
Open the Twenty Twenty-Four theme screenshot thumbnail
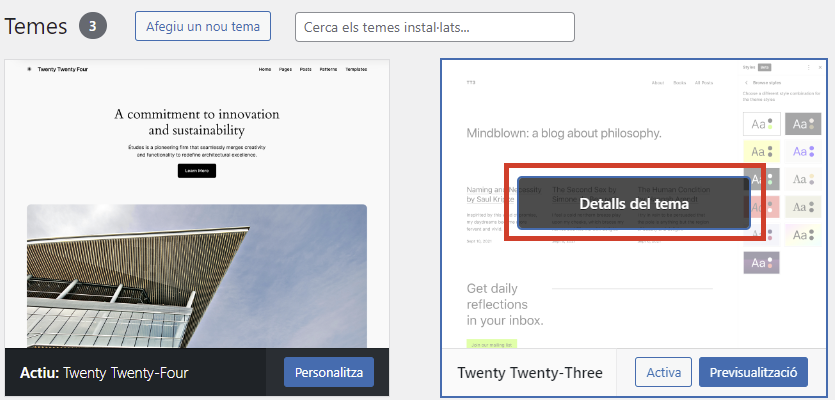coord(197,204)
